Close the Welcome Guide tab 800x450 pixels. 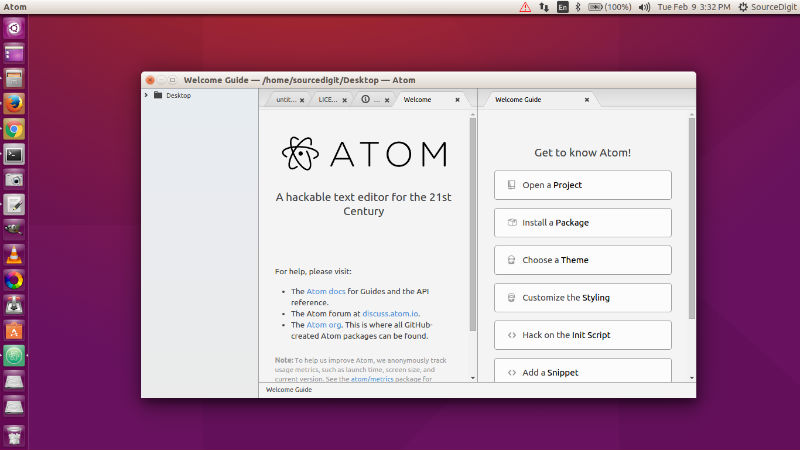point(587,100)
